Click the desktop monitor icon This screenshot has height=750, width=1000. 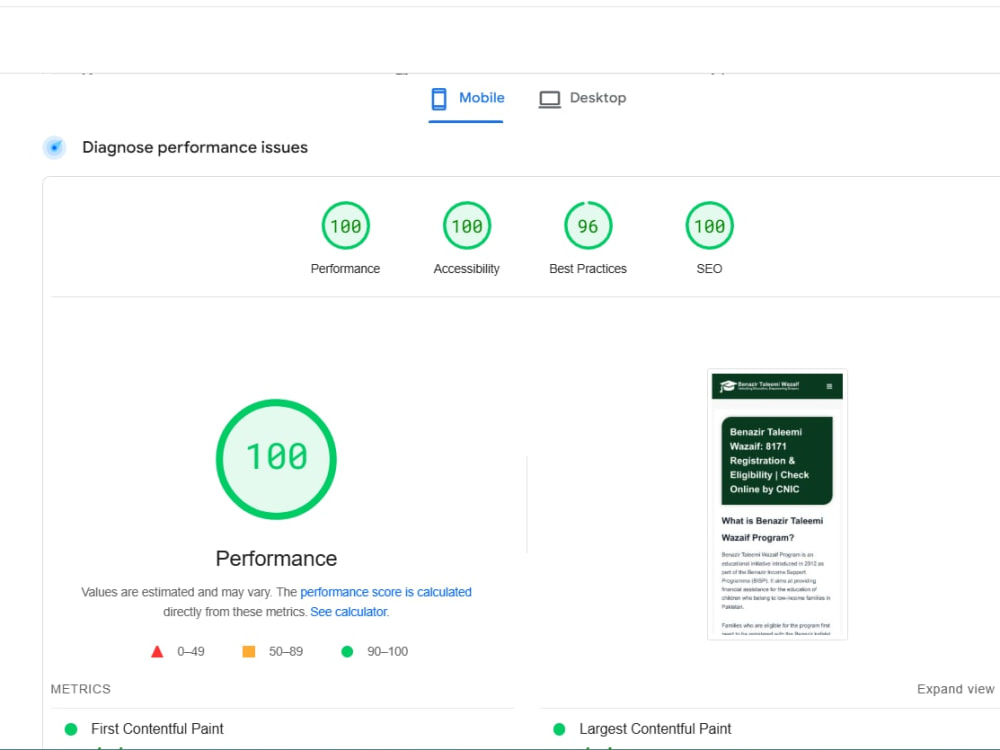pos(550,99)
